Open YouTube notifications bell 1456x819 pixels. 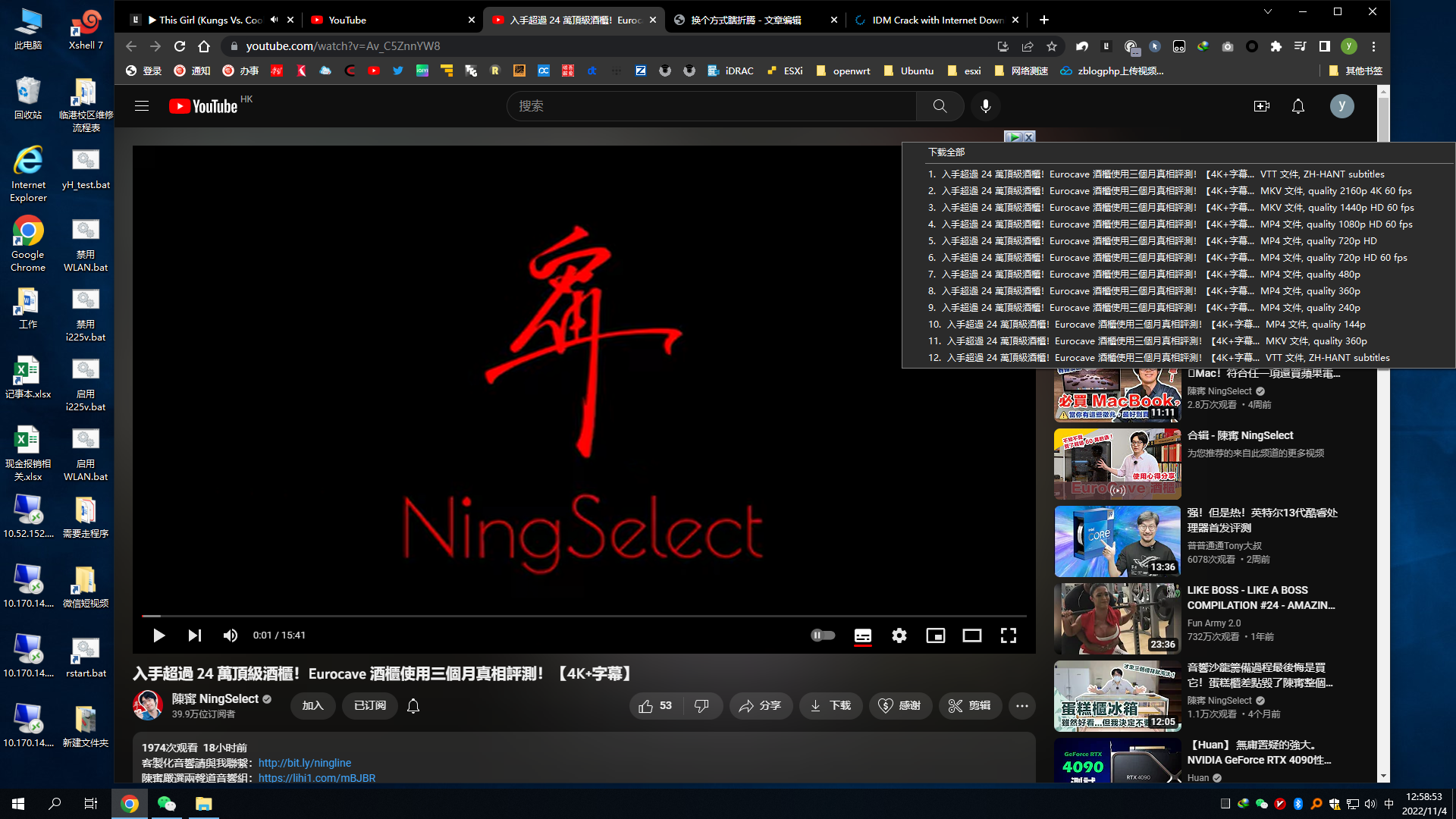click(1298, 106)
